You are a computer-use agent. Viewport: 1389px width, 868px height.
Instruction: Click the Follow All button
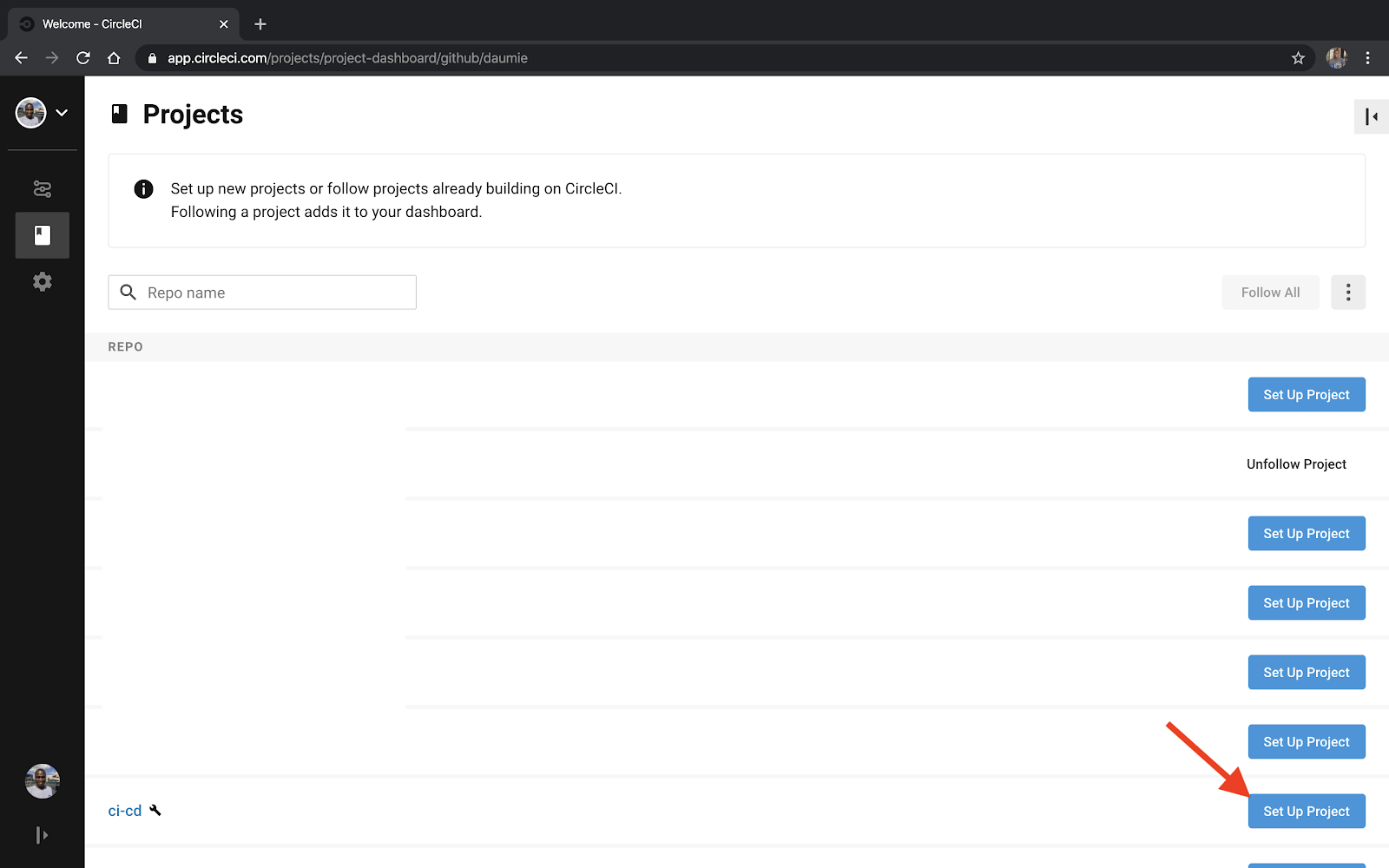pyautogui.click(x=1269, y=292)
